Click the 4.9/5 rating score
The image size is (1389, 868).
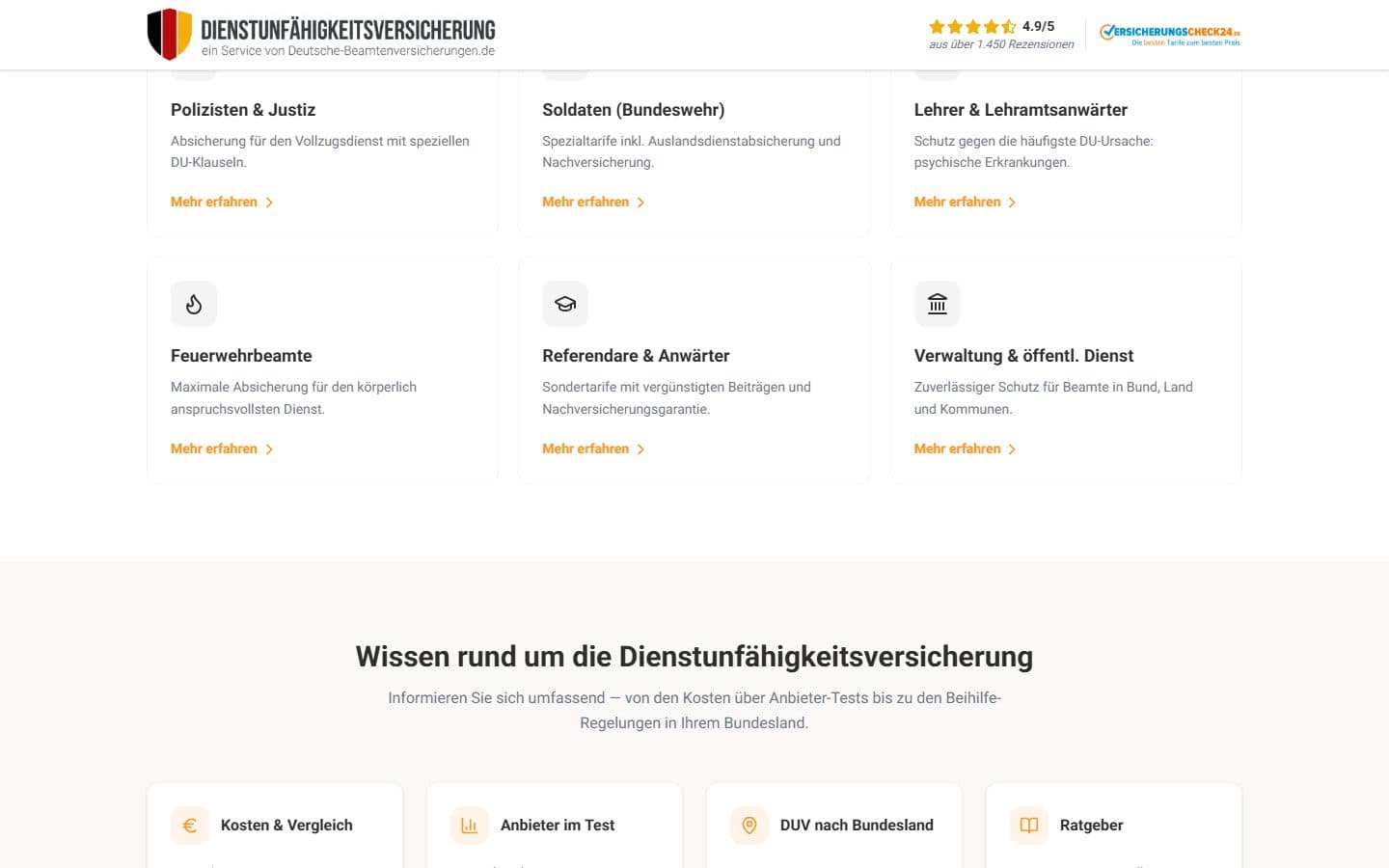(1039, 26)
